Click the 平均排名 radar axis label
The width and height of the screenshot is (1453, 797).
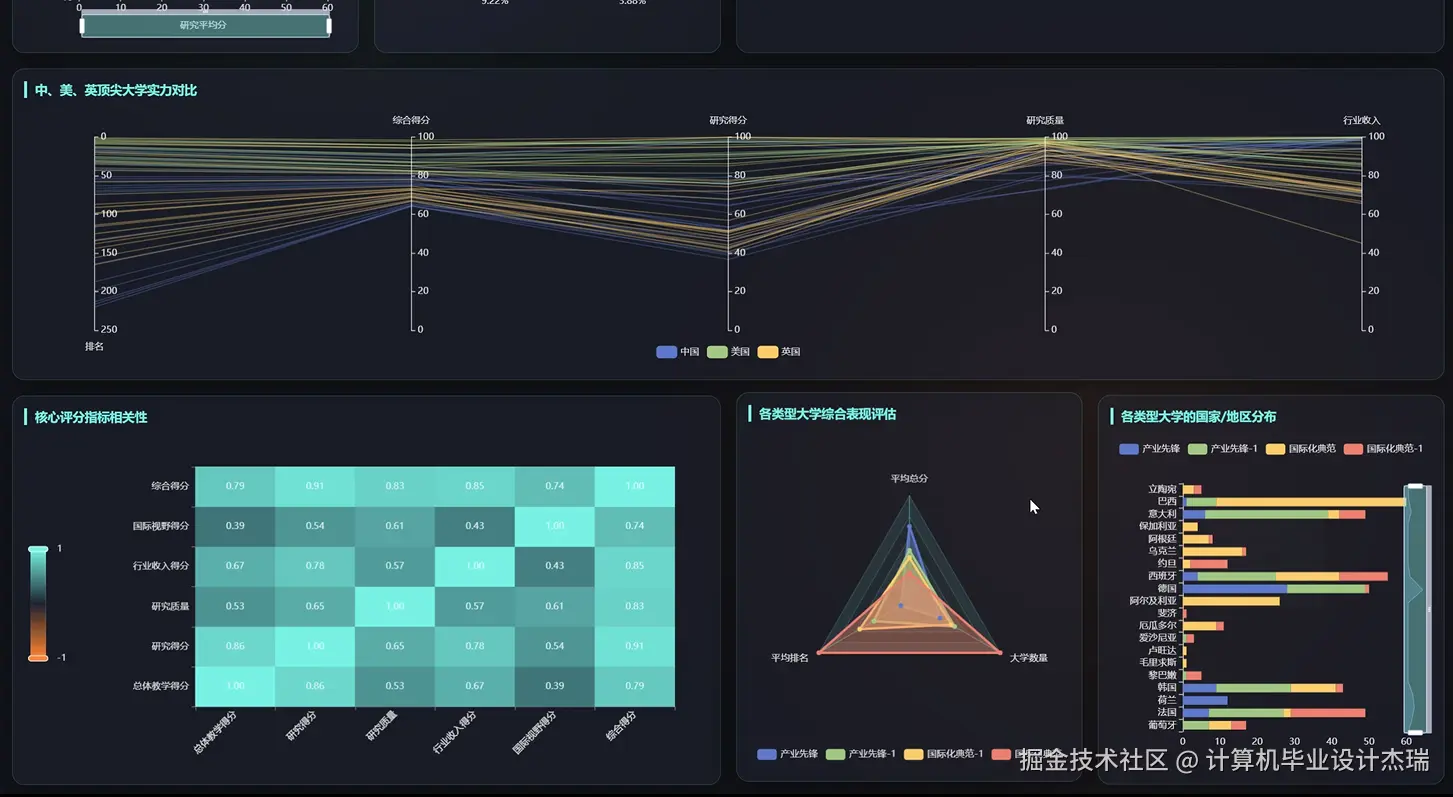tap(790, 658)
